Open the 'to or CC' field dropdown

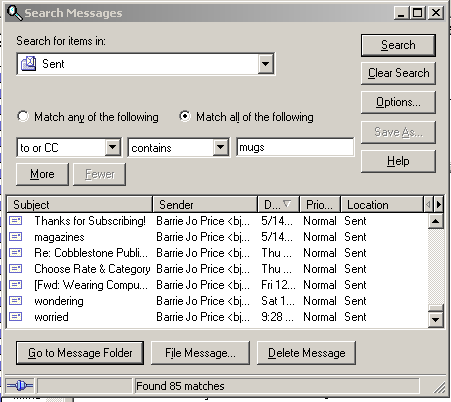pyautogui.click(x=113, y=147)
